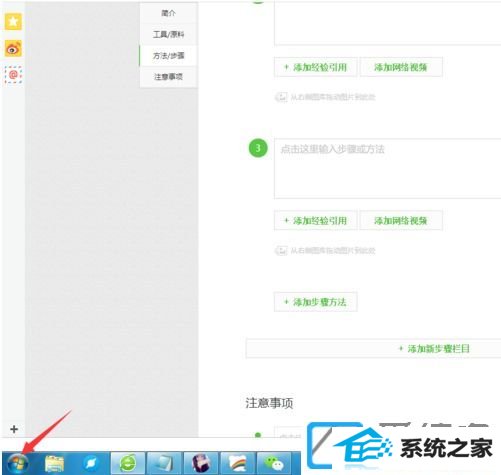Open the file explorer folder taskbar icon
Image resolution: width=501 pixels, height=475 pixels.
pos(54,464)
